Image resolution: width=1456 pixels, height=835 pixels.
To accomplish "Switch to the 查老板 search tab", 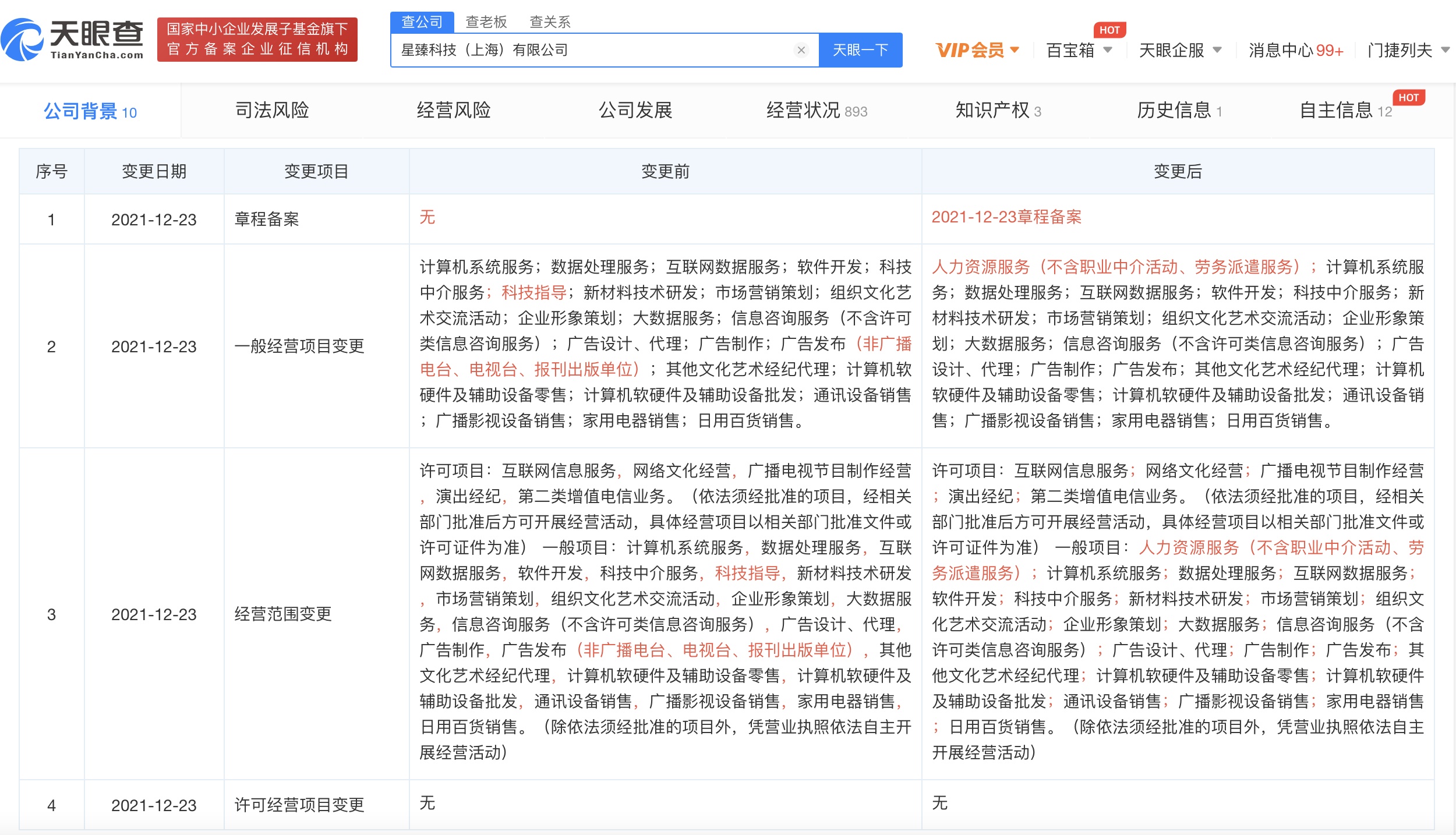I will [486, 22].
